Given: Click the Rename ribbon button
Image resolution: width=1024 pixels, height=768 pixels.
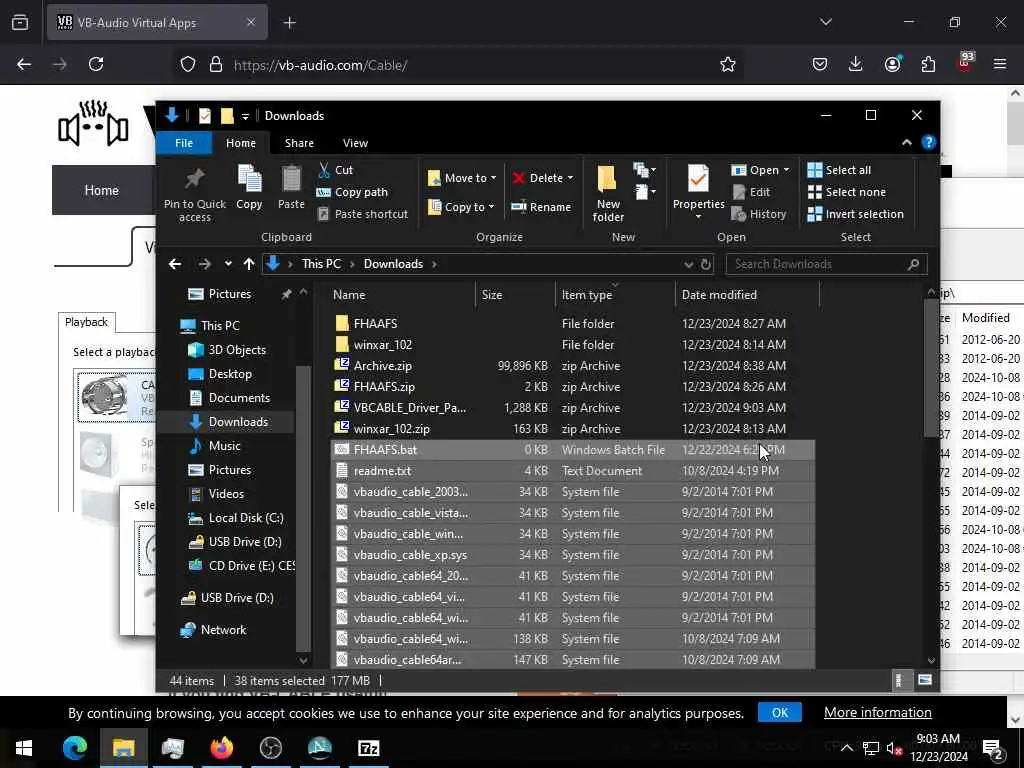Looking at the screenshot, I should coord(541,207).
